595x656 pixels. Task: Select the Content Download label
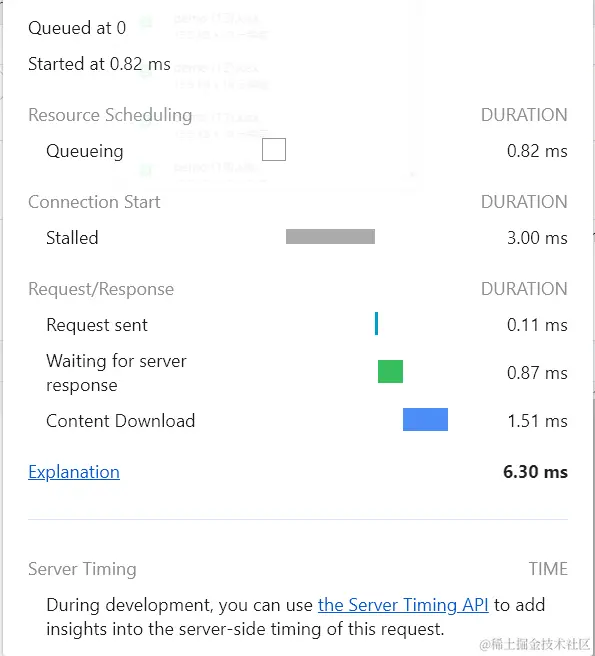tap(121, 421)
